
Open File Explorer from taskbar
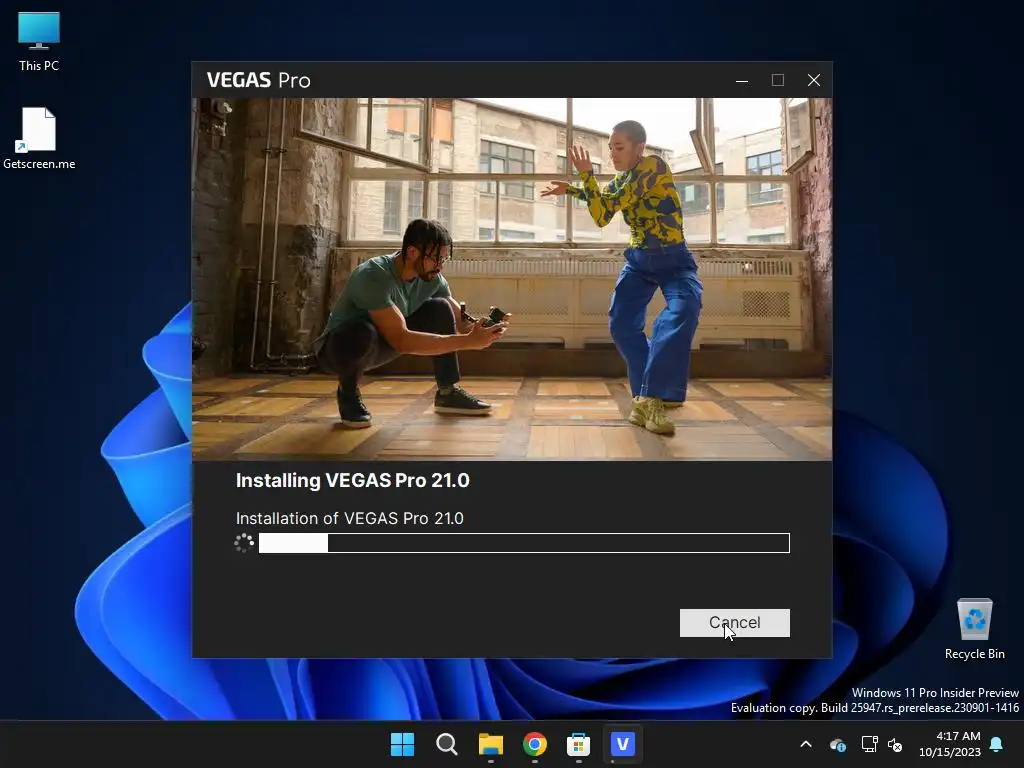[x=490, y=744]
